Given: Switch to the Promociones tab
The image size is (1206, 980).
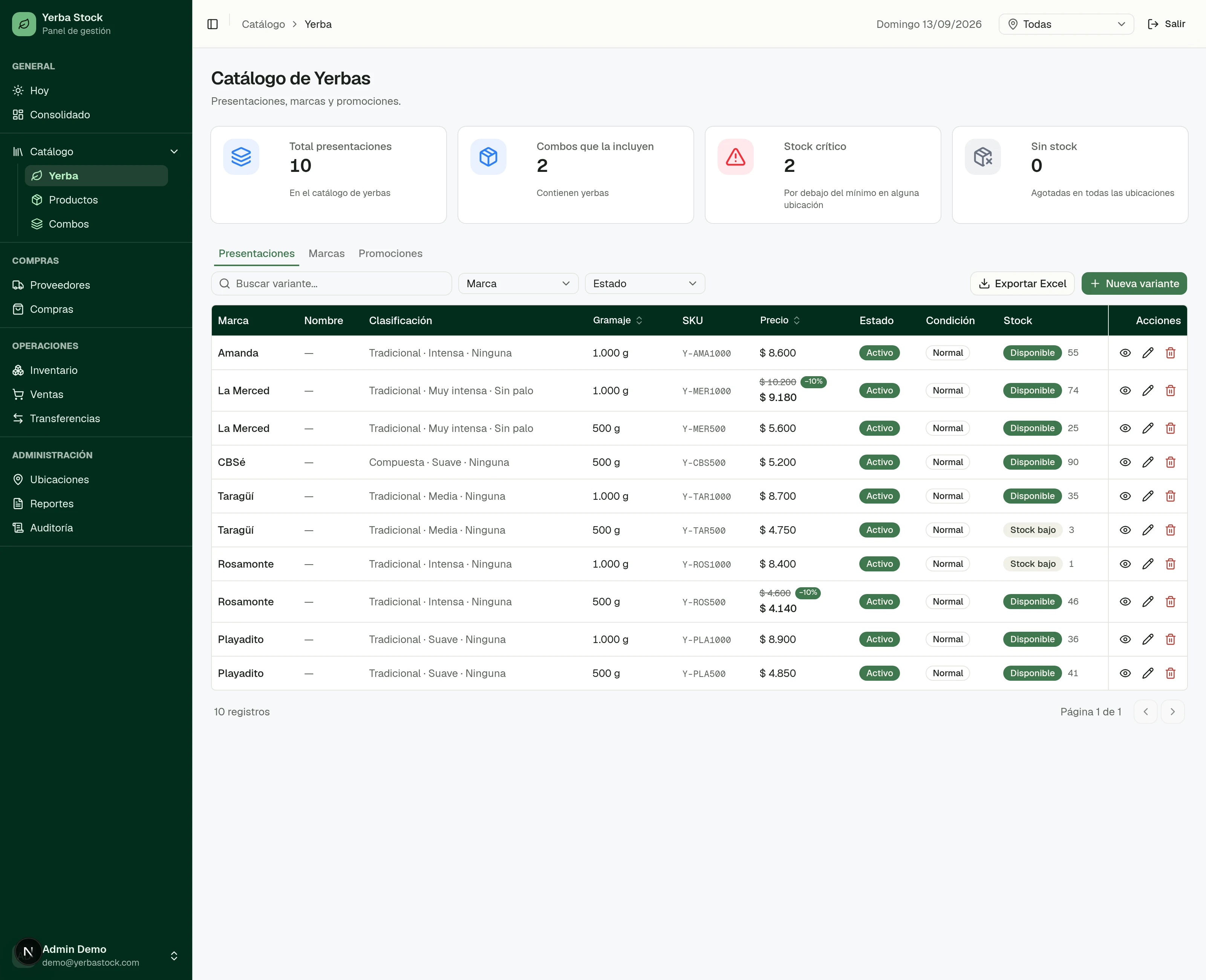Looking at the screenshot, I should (x=390, y=254).
